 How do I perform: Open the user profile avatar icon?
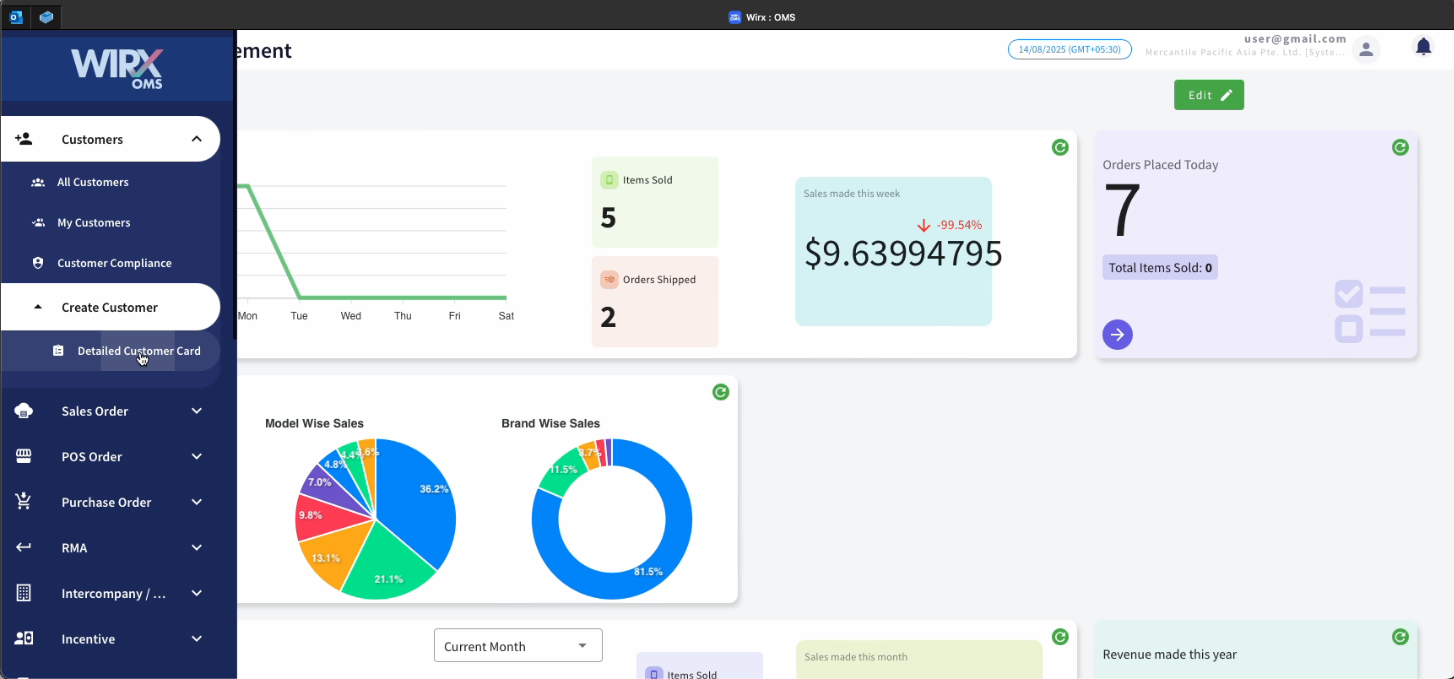[x=1366, y=49]
